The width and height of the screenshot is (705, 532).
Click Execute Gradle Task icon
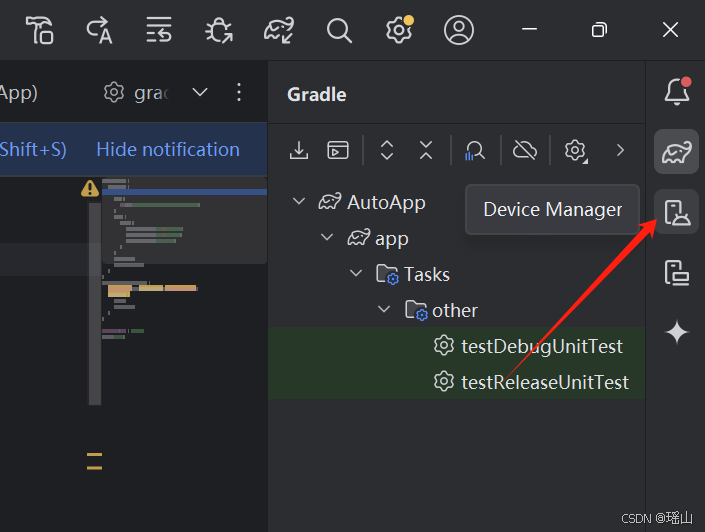(338, 150)
